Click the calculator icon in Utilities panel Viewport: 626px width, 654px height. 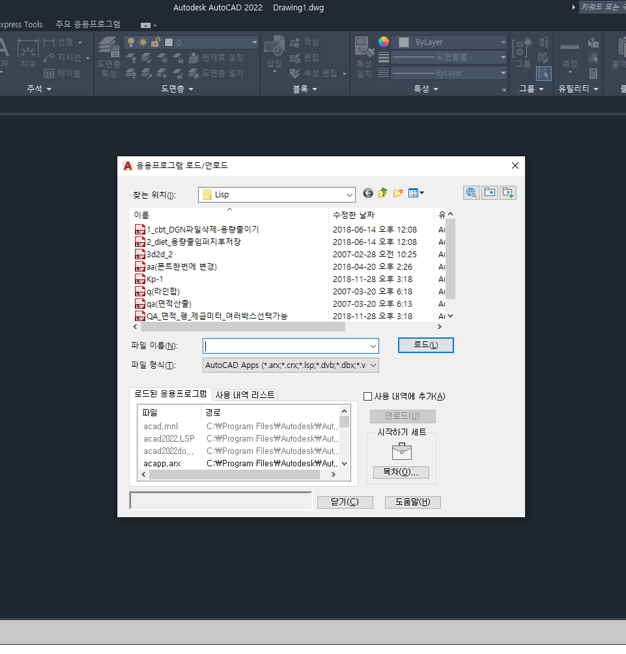point(593,74)
